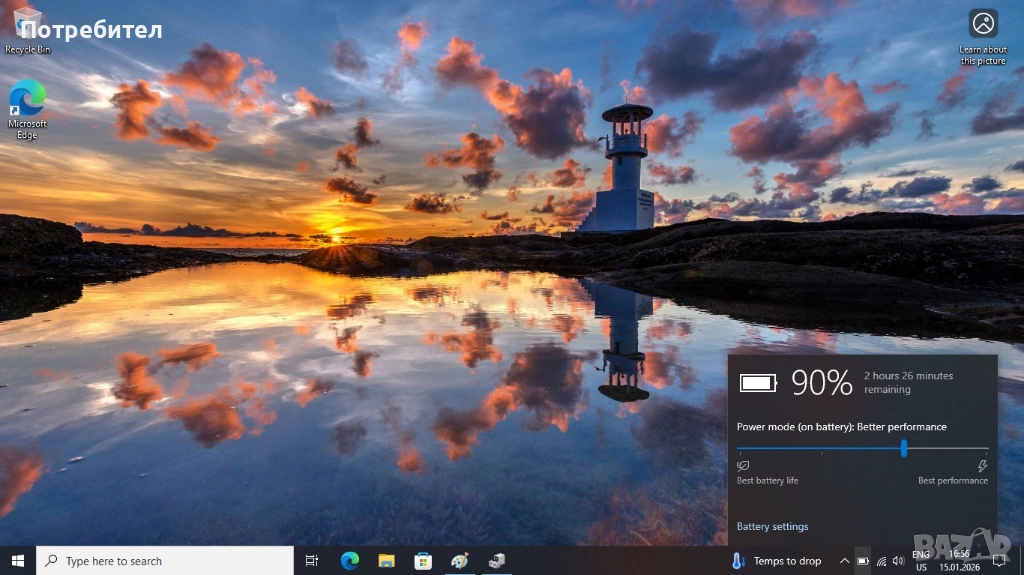Open Microsoft Store from the taskbar
This screenshot has height=575, width=1024.
423,561
